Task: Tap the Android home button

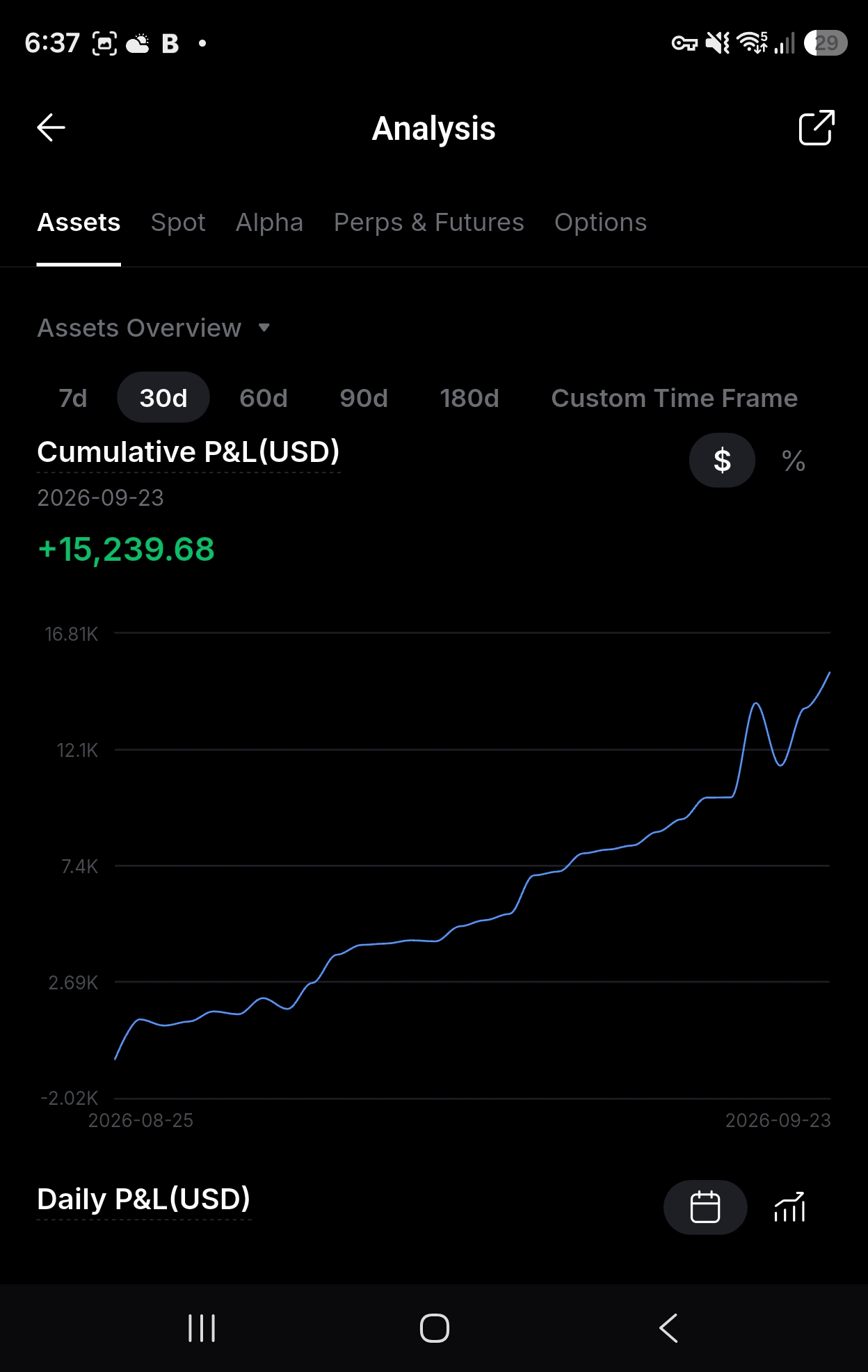Action: 435,1328
